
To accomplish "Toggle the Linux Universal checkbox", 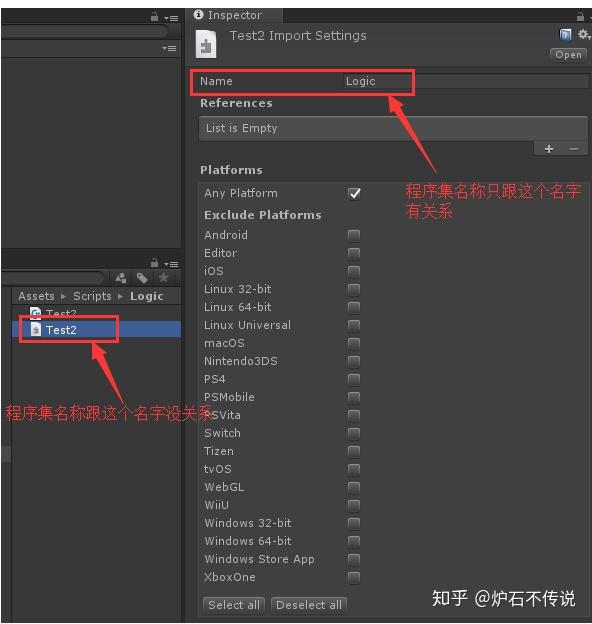I will (354, 325).
